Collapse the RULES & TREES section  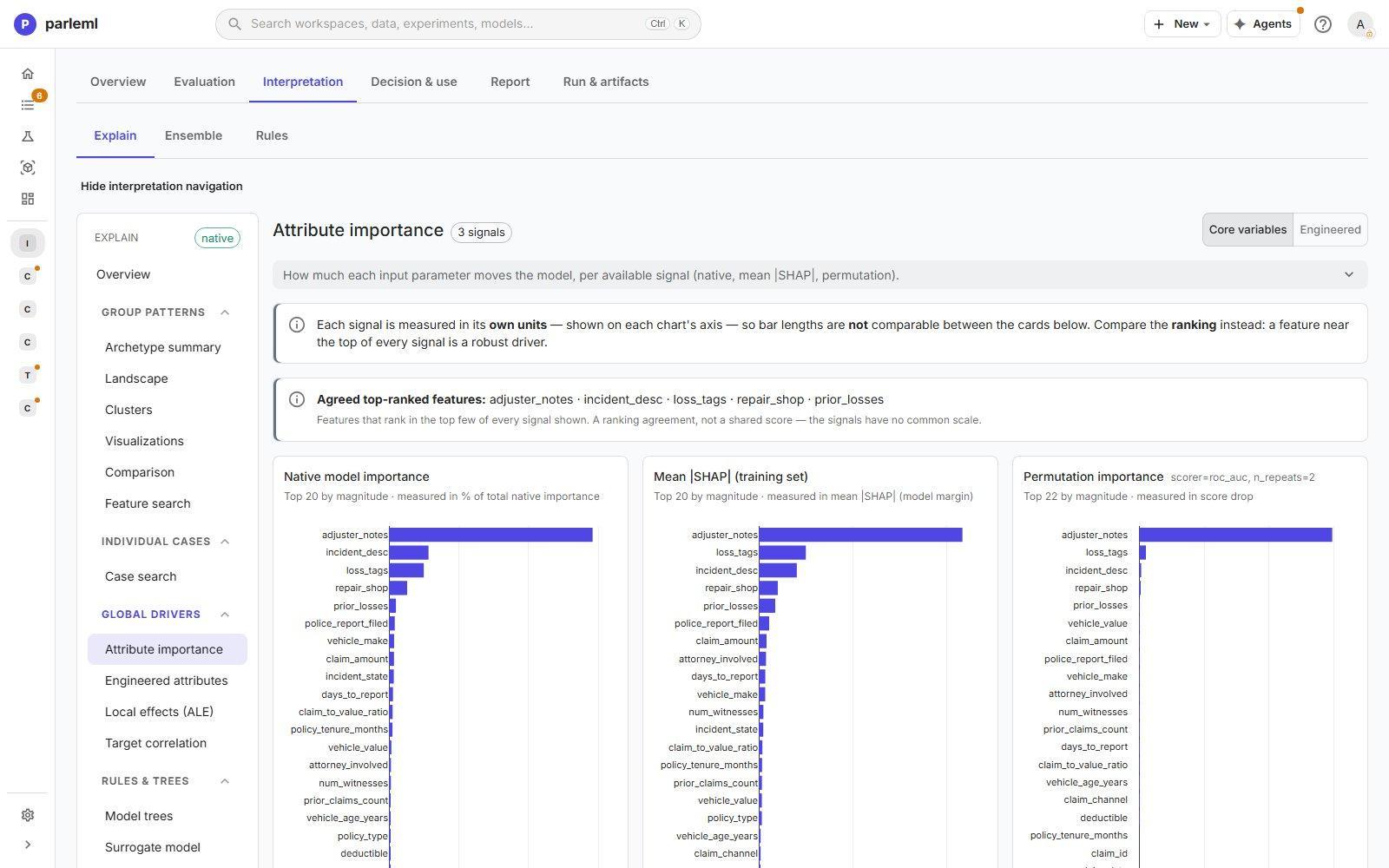click(x=225, y=781)
